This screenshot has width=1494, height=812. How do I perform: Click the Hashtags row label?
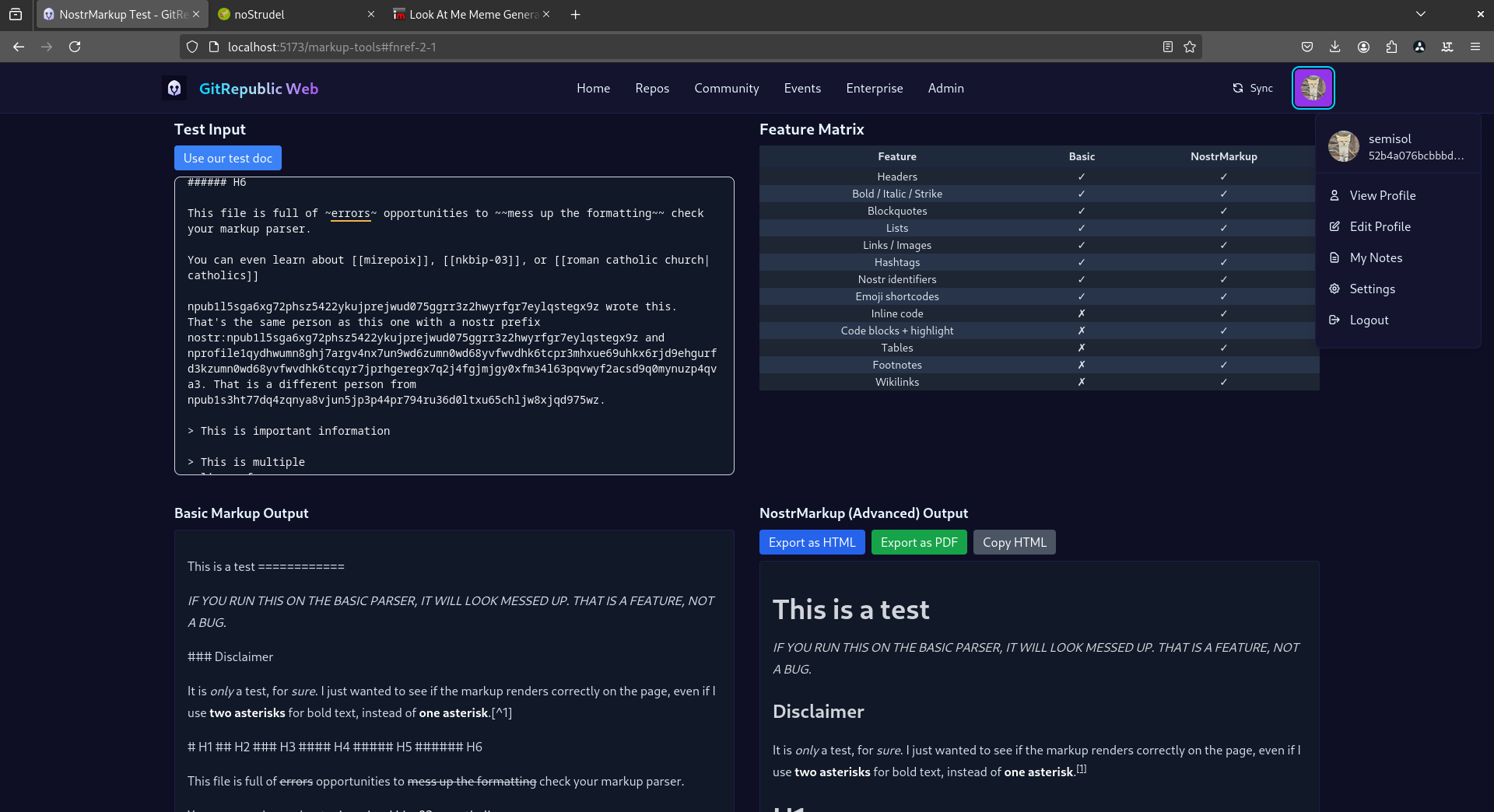tap(897, 262)
